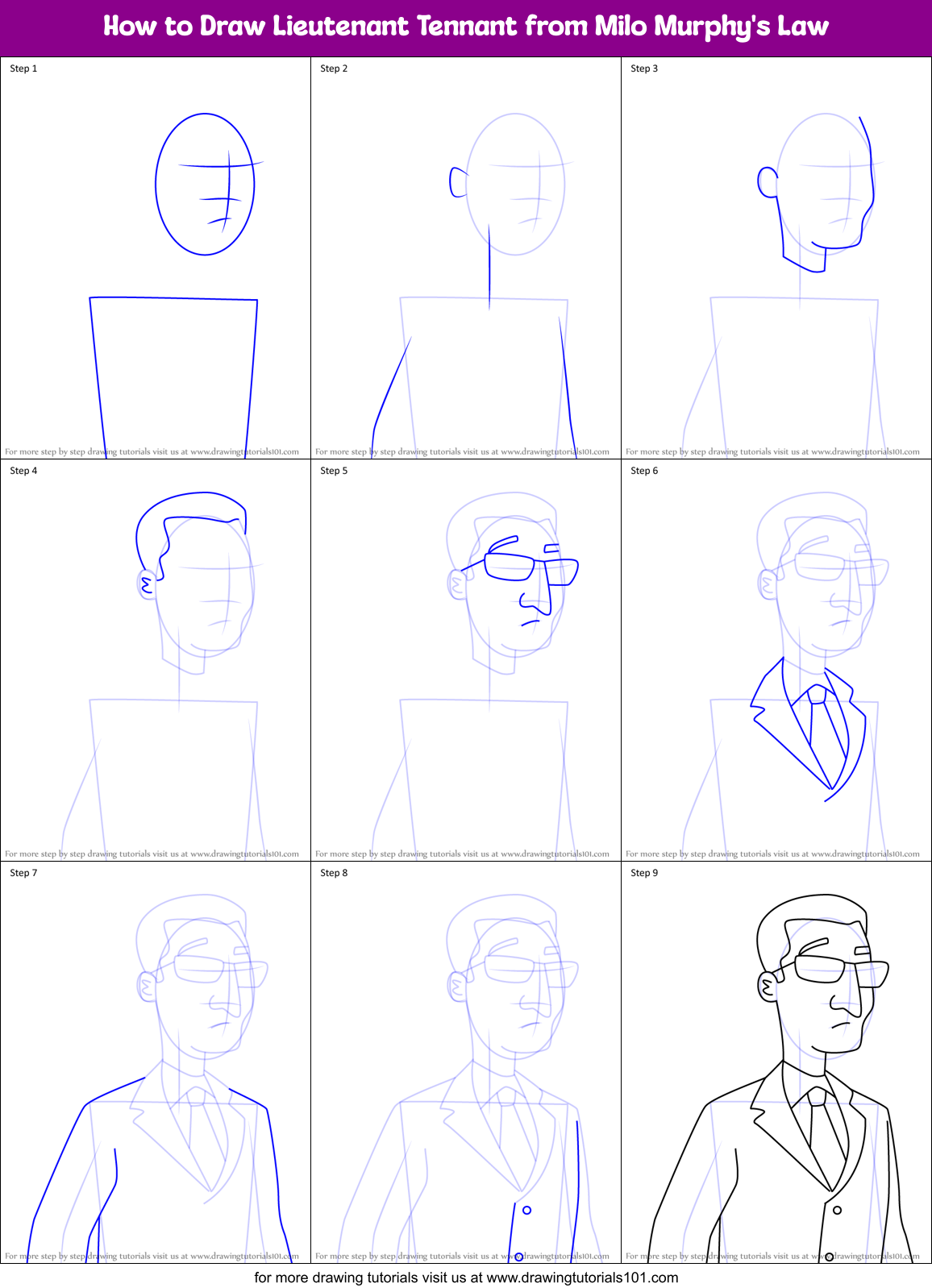
Task: Click the 'Step 5' label
Action: (334, 471)
